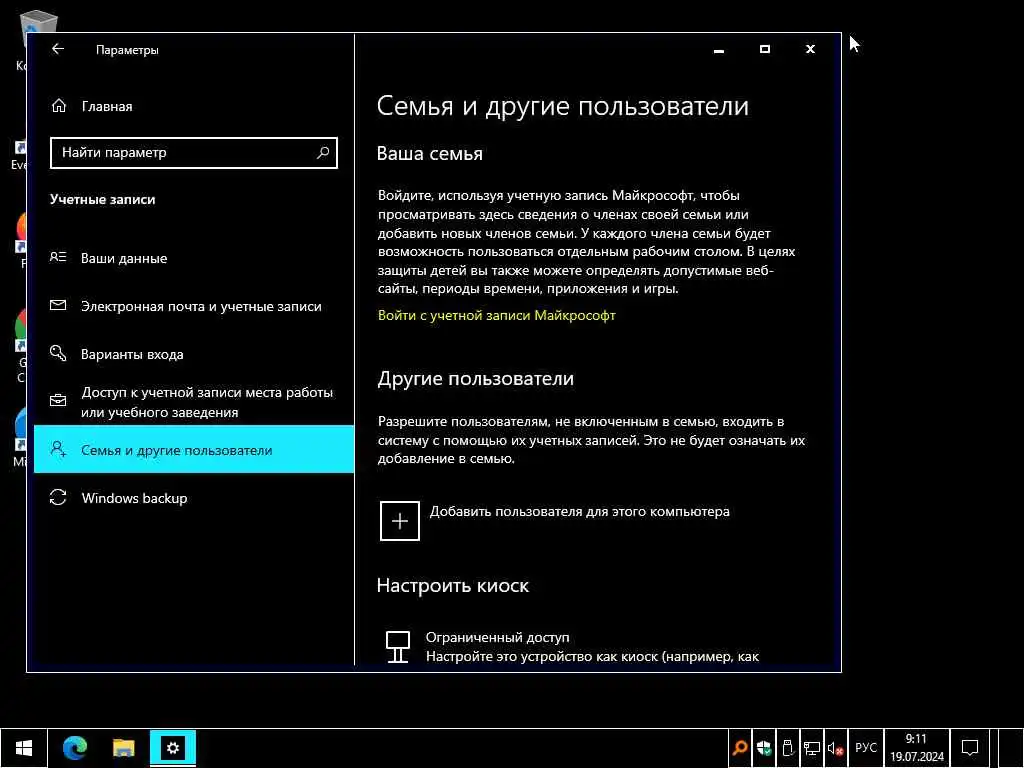Click the Семья и другие пользователи page title
Screen dimensions: 1024x768
tap(563, 106)
